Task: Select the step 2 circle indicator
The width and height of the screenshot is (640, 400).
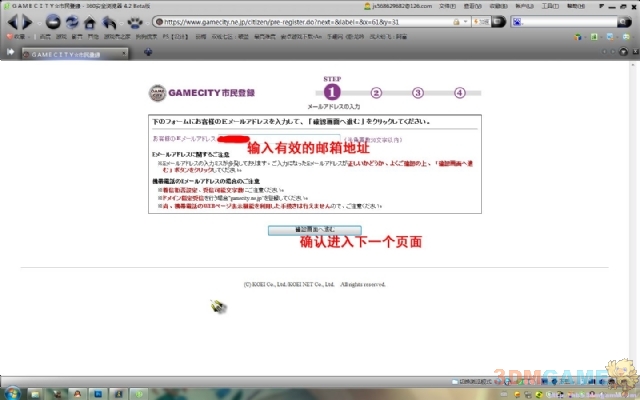Action: (x=376, y=93)
